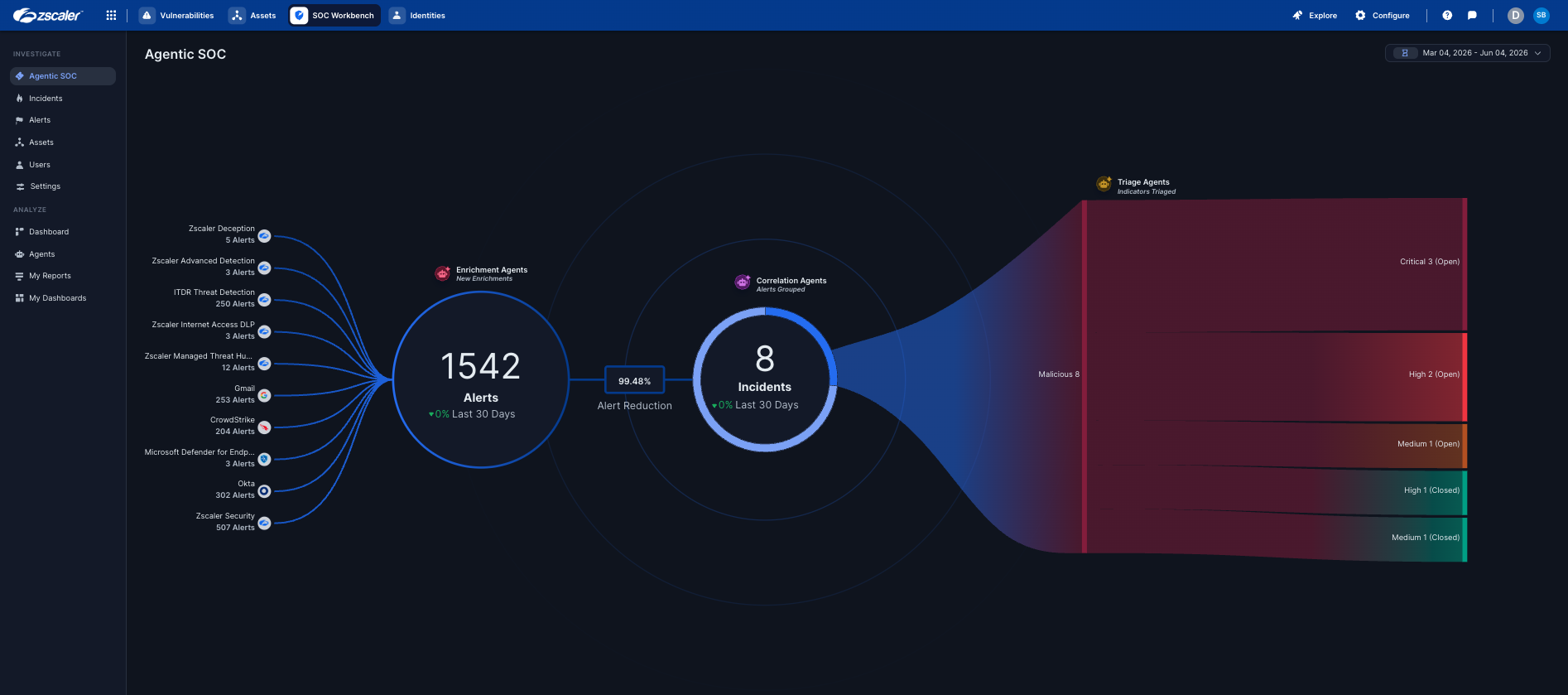Viewport: 1568px width, 695px height.
Task: Click the 99.48% alert reduction box
Action: (634, 380)
